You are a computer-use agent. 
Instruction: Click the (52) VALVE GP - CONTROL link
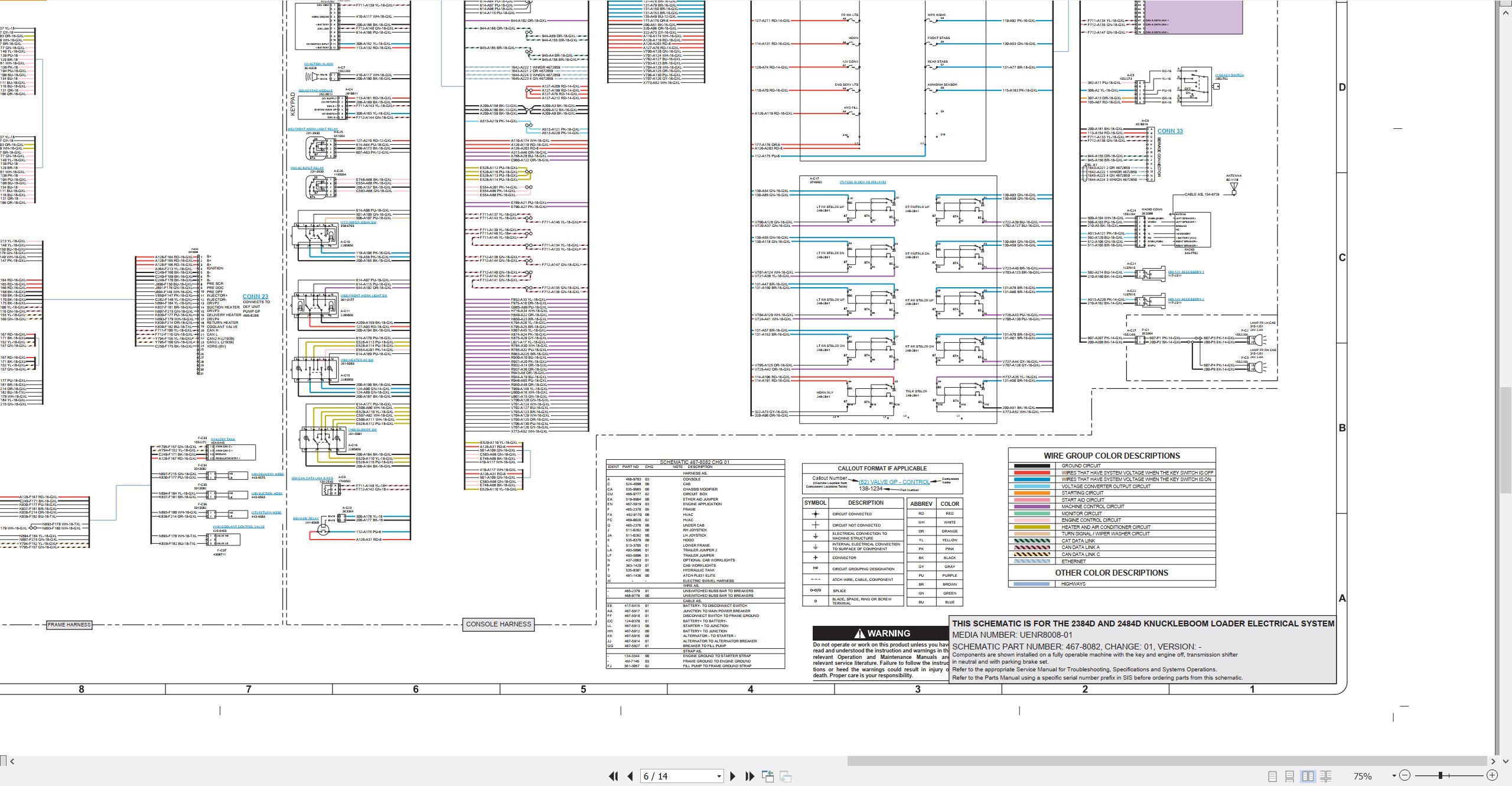[894, 482]
